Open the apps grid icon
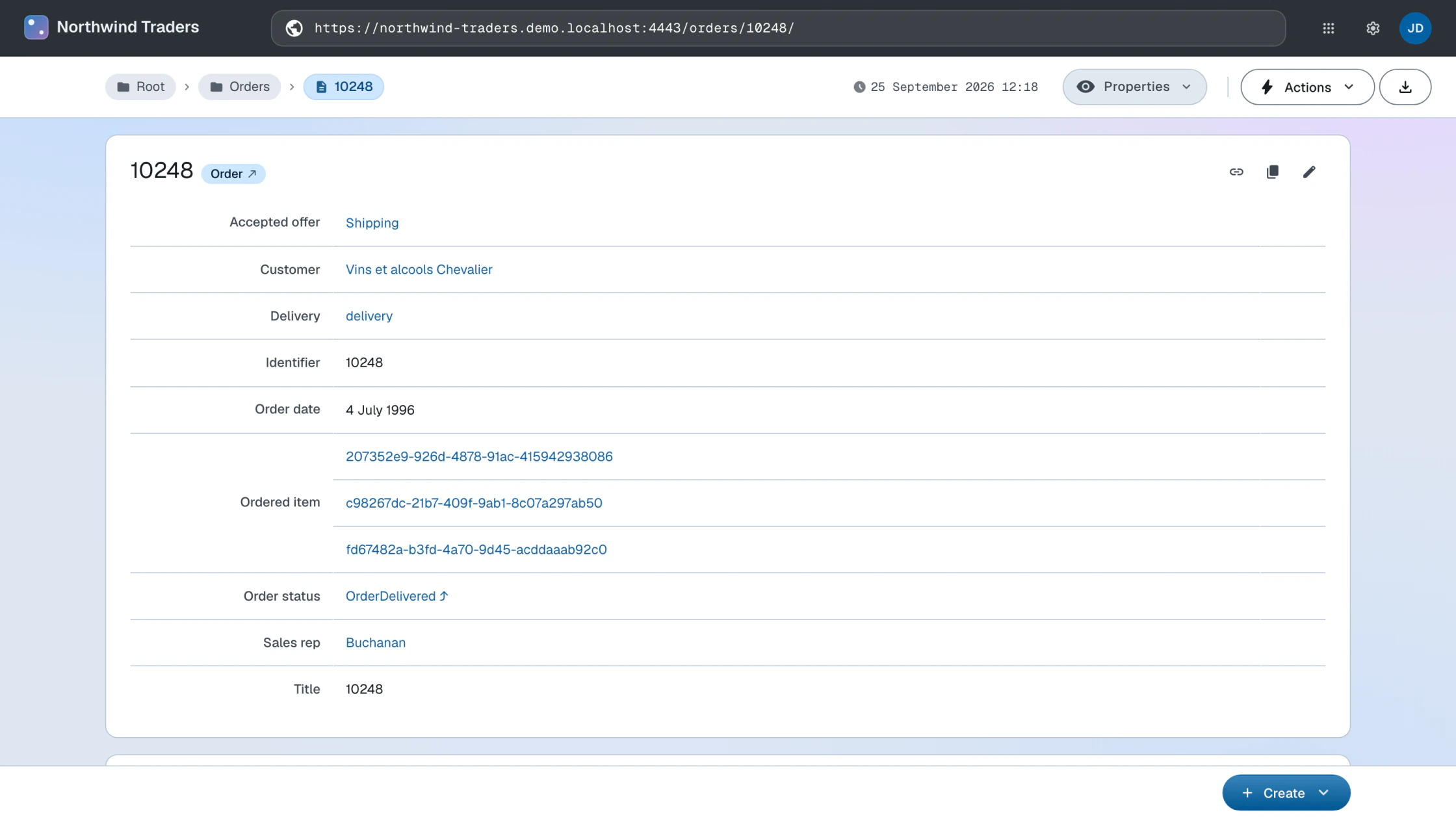Screen dimensions: 1456x819 1329,28
